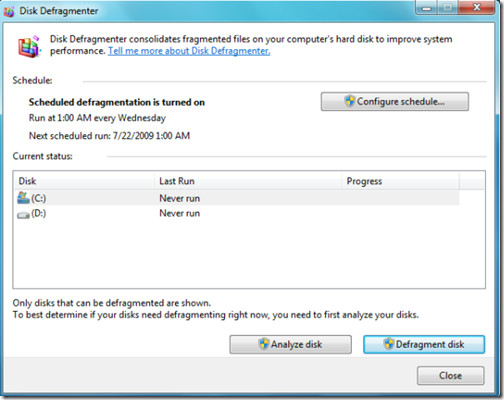The height and width of the screenshot is (400, 504).
Task: Click the Disk Defragmenter title bar icon
Action: point(9,11)
